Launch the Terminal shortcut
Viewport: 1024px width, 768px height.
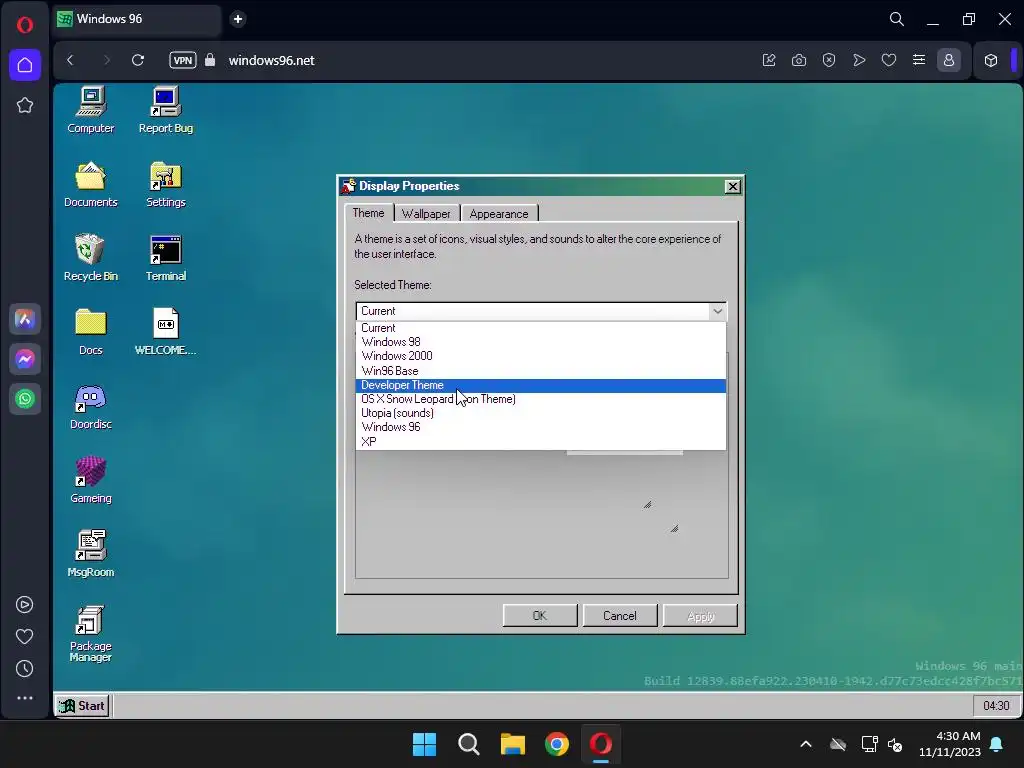165,258
